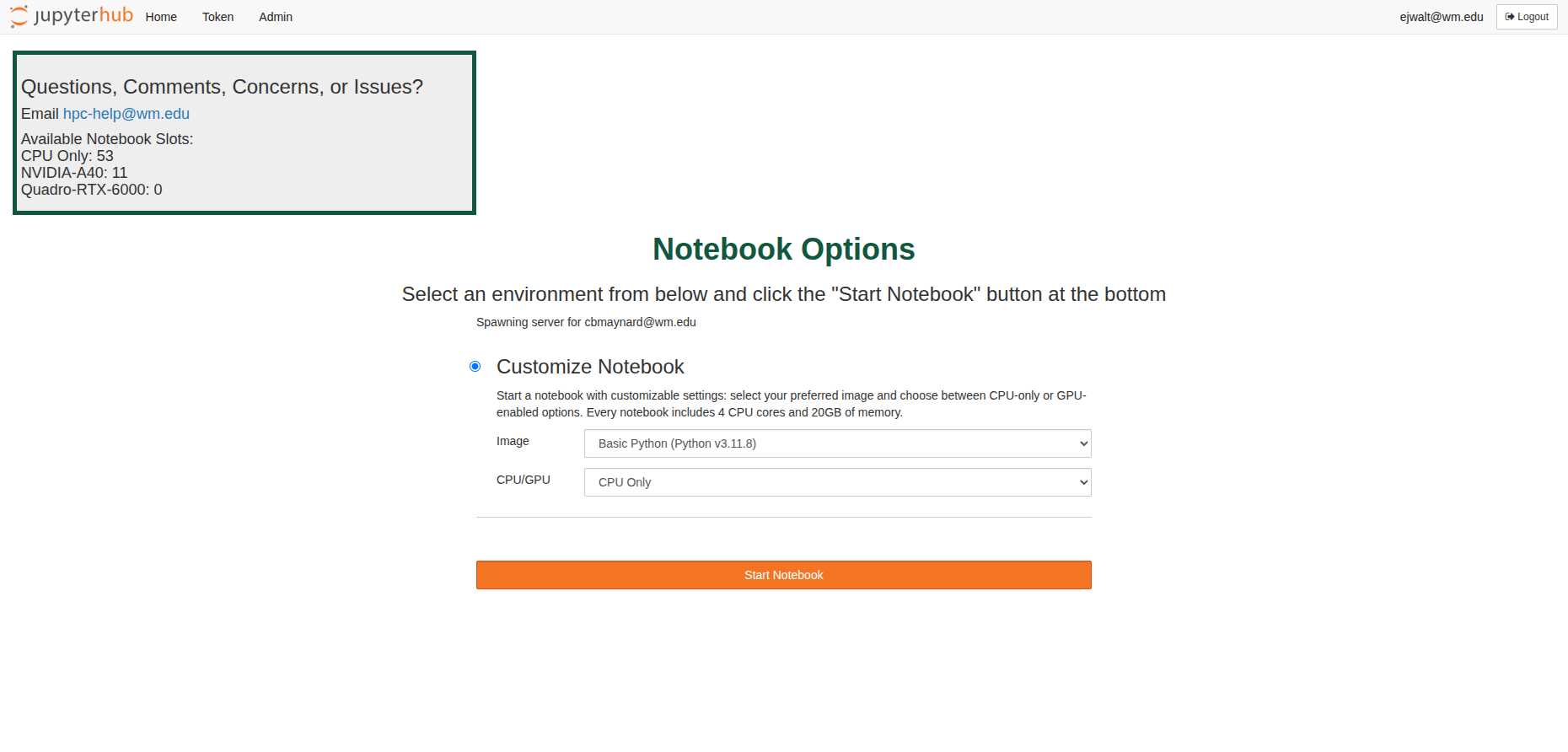Click the CPU/GPU field label
Viewport: 1568px width, 752px height.
pyautogui.click(x=524, y=480)
